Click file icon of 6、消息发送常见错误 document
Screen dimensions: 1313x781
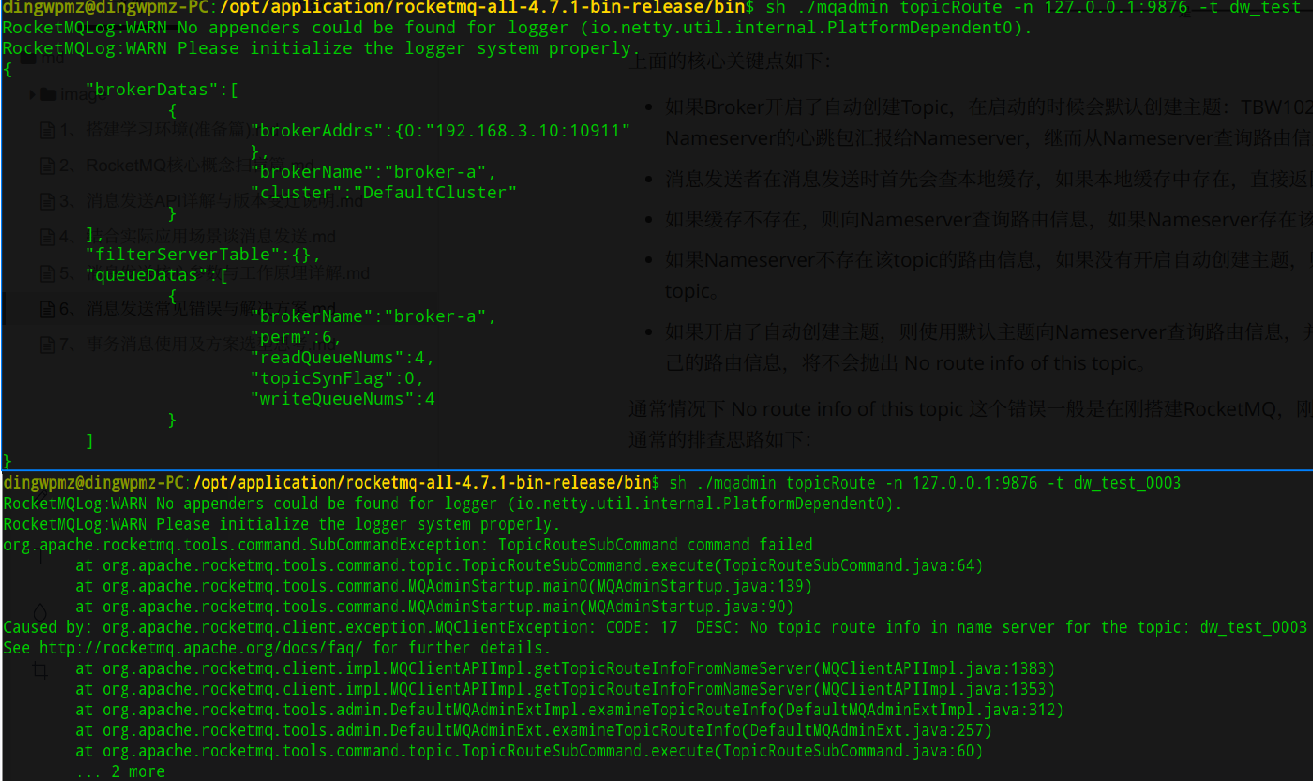coord(47,308)
